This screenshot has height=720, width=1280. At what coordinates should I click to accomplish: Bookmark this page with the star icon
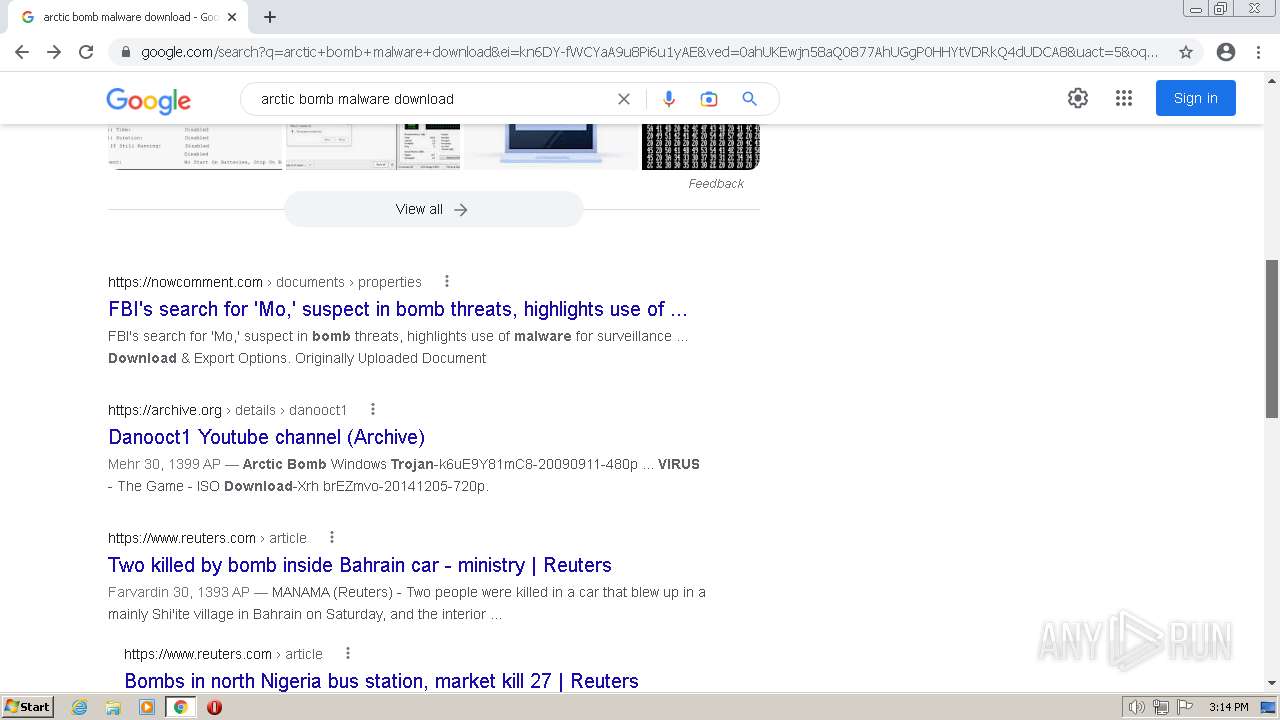click(x=1186, y=52)
